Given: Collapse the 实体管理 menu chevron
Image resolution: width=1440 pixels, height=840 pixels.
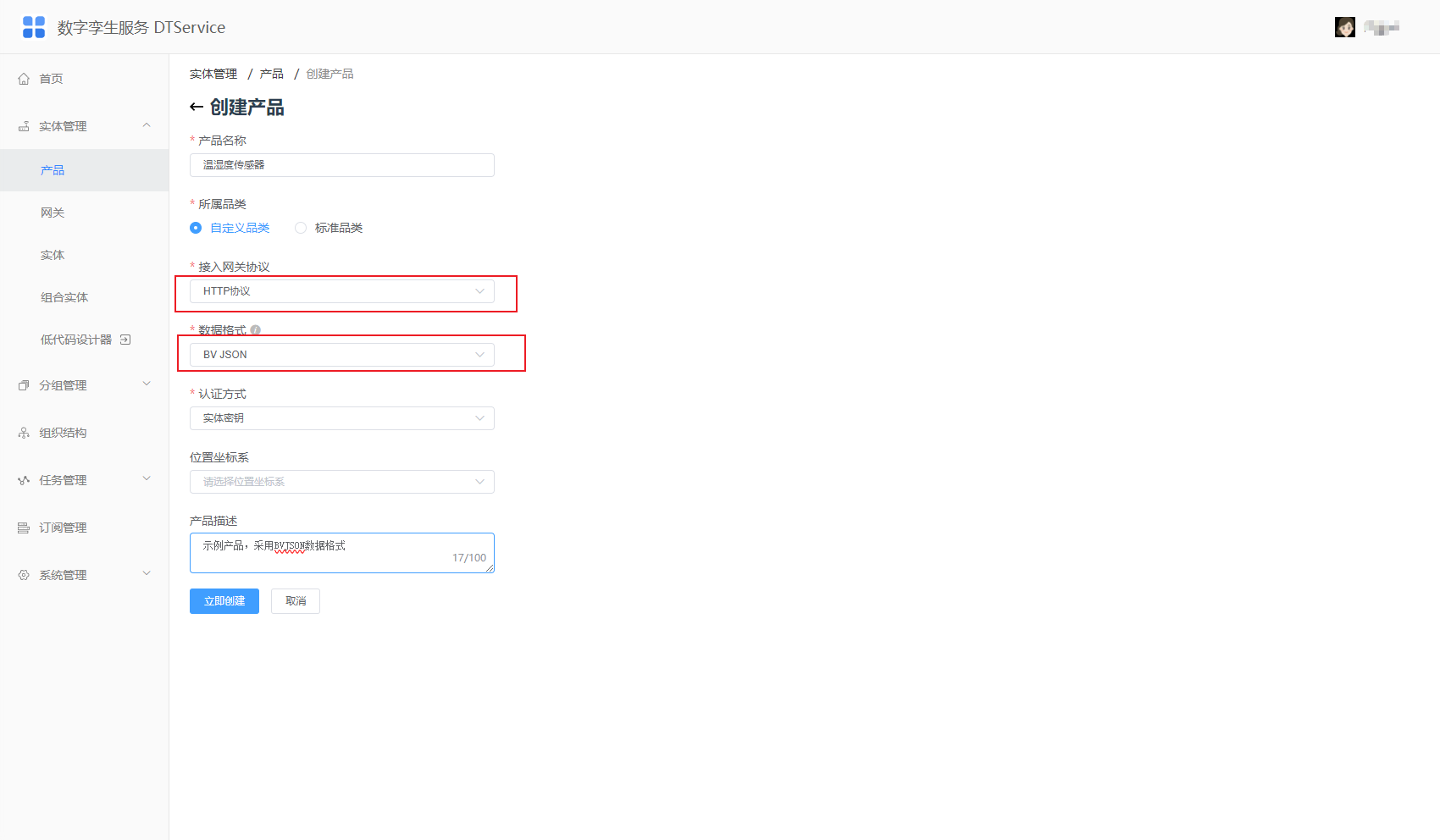Looking at the screenshot, I should pyautogui.click(x=147, y=125).
